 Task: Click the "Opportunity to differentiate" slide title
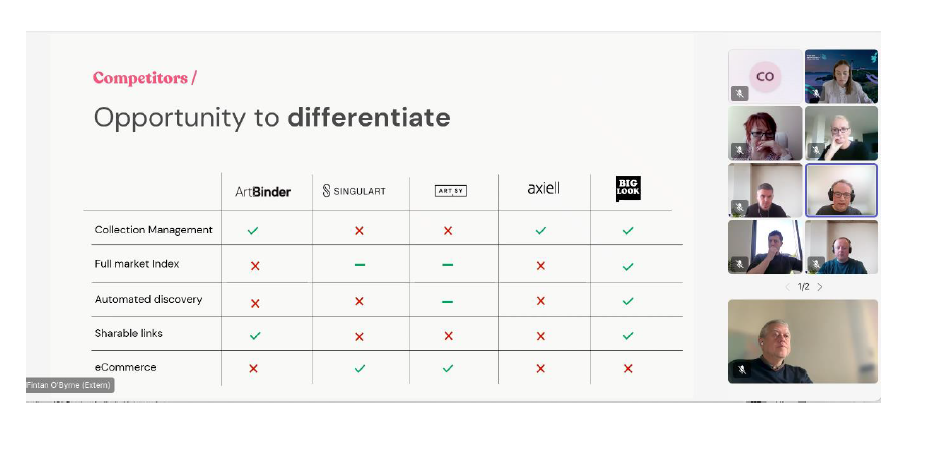pos(271,118)
